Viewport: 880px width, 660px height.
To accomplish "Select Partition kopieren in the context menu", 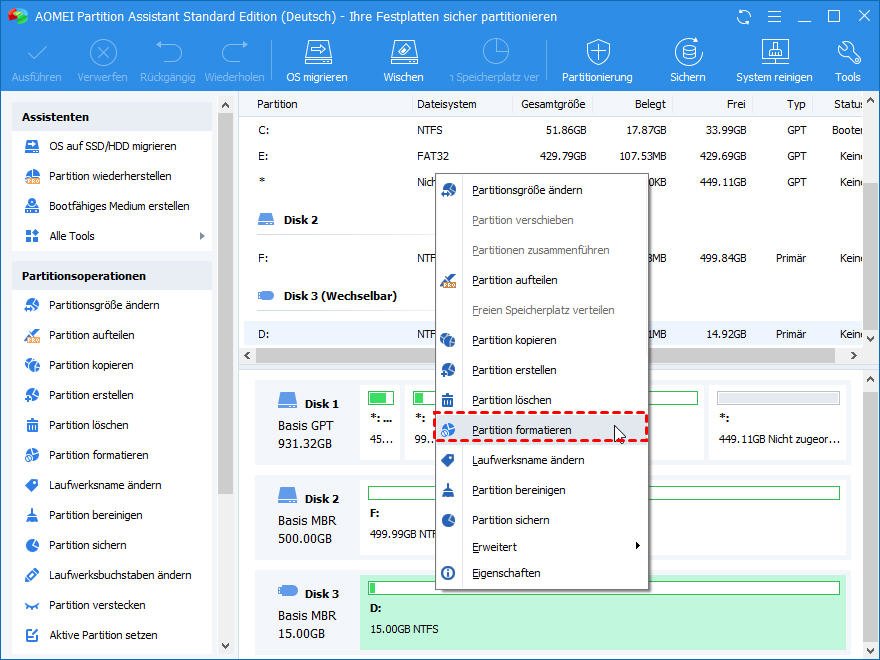I will pos(542,341).
